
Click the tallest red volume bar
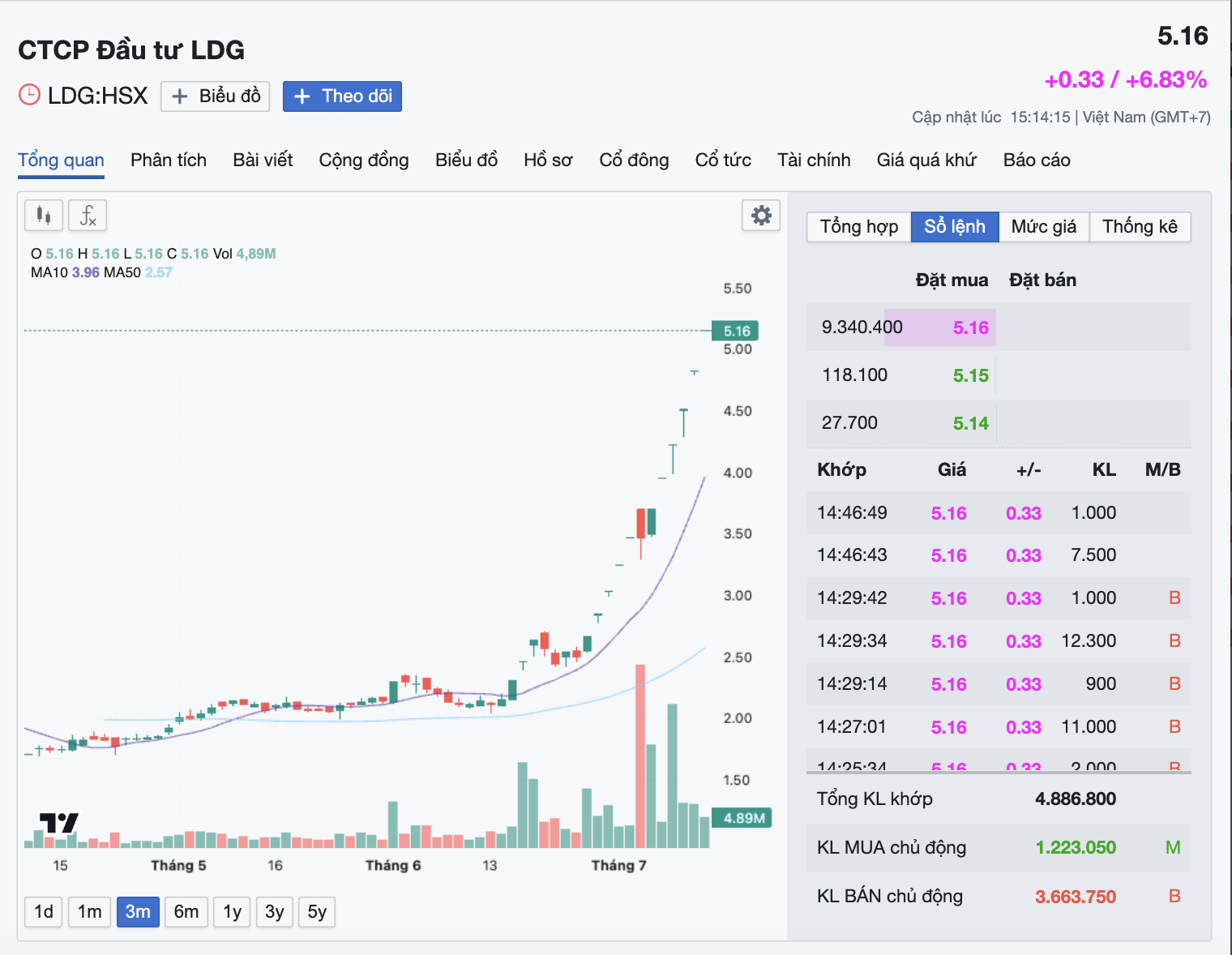[640, 756]
